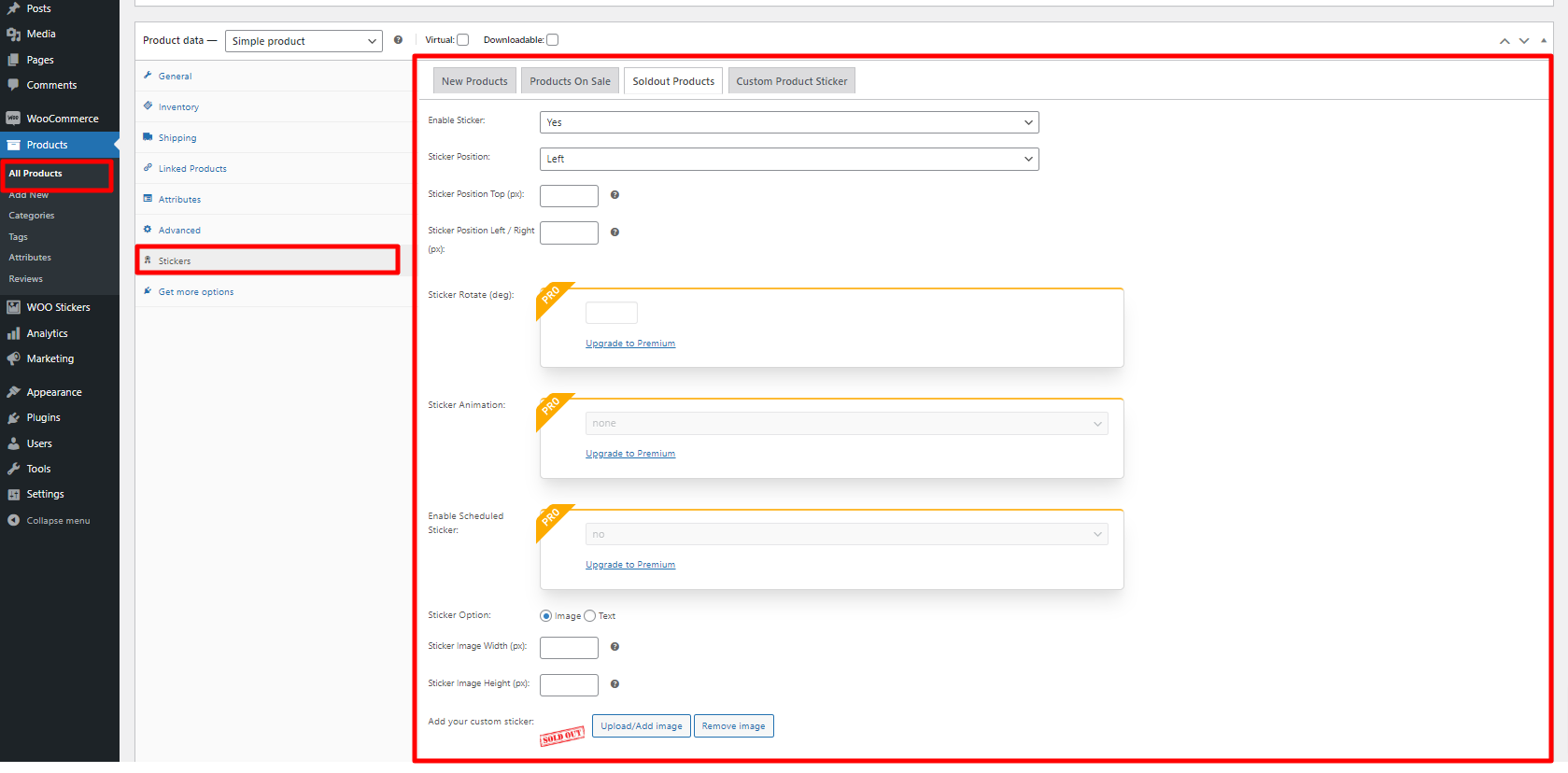
Task: Select the Image sticker option radio
Action: (x=546, y=616)
